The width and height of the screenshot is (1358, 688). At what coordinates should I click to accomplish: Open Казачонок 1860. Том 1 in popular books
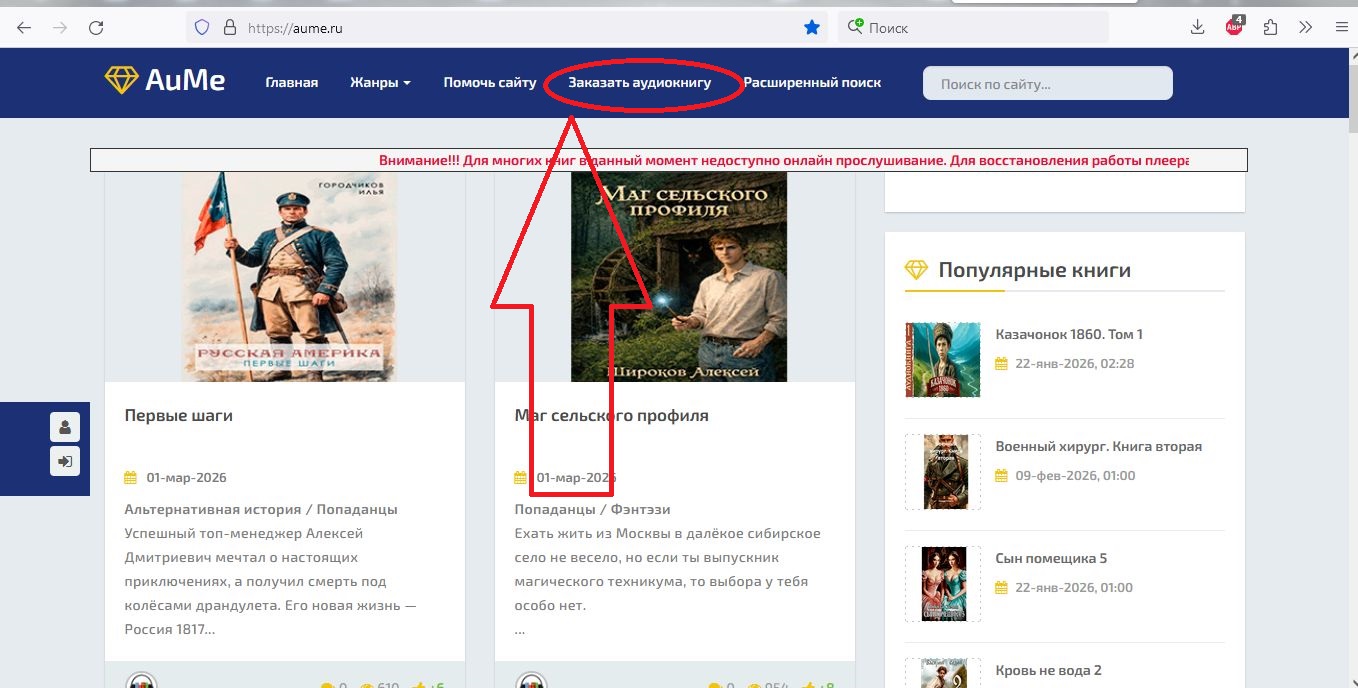[x=1069, y=334]
